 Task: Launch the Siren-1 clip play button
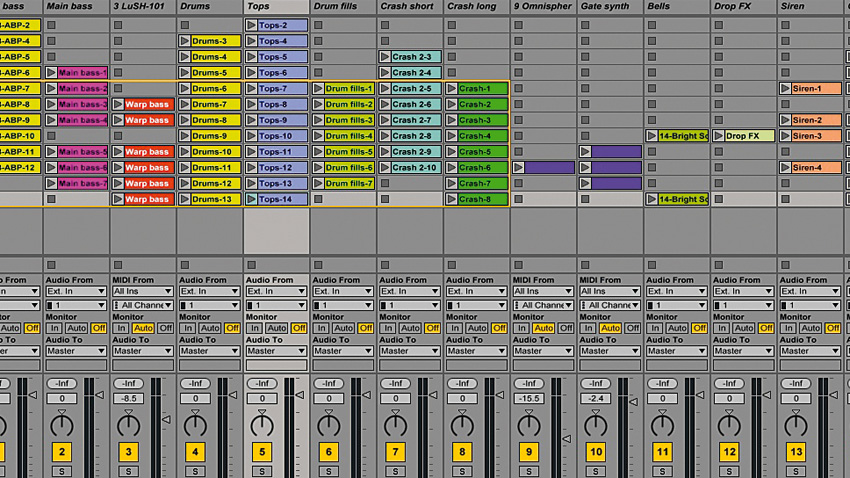coord(785,88)
